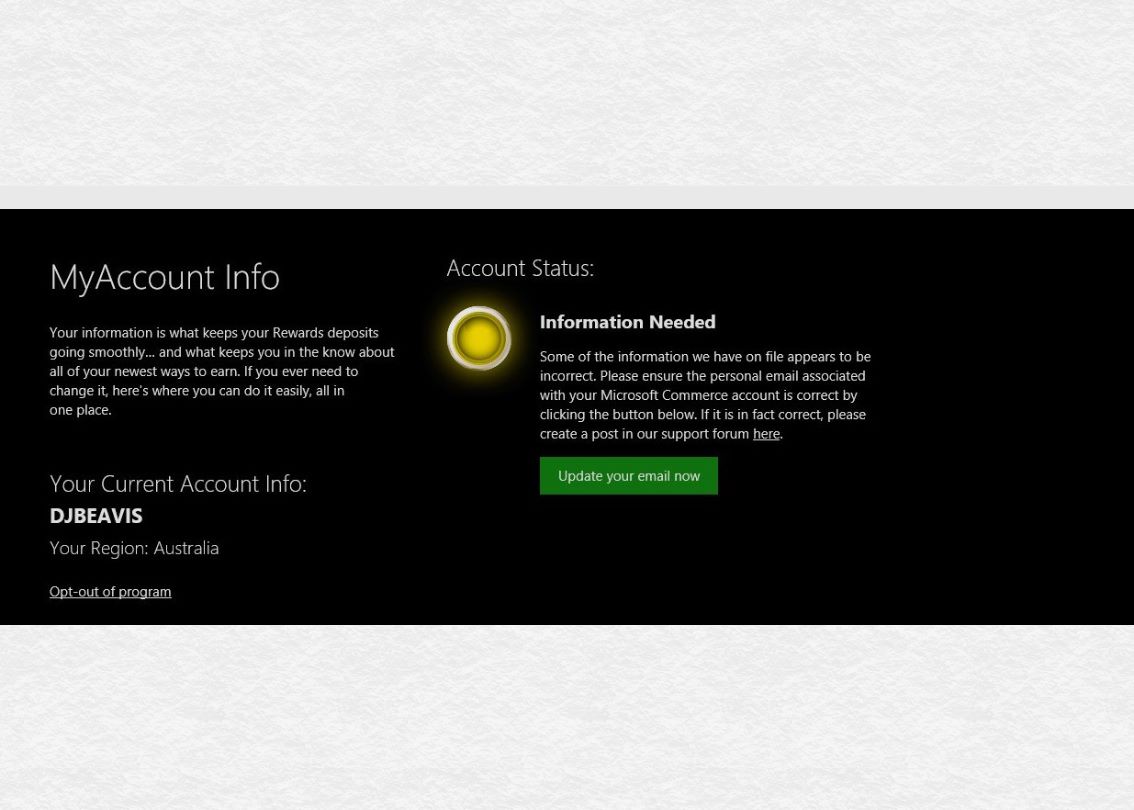The height and width of the screenshot is (810, 1134).
Task: Click Your Current Account Info heading
Action: click(x=177, y=483)
